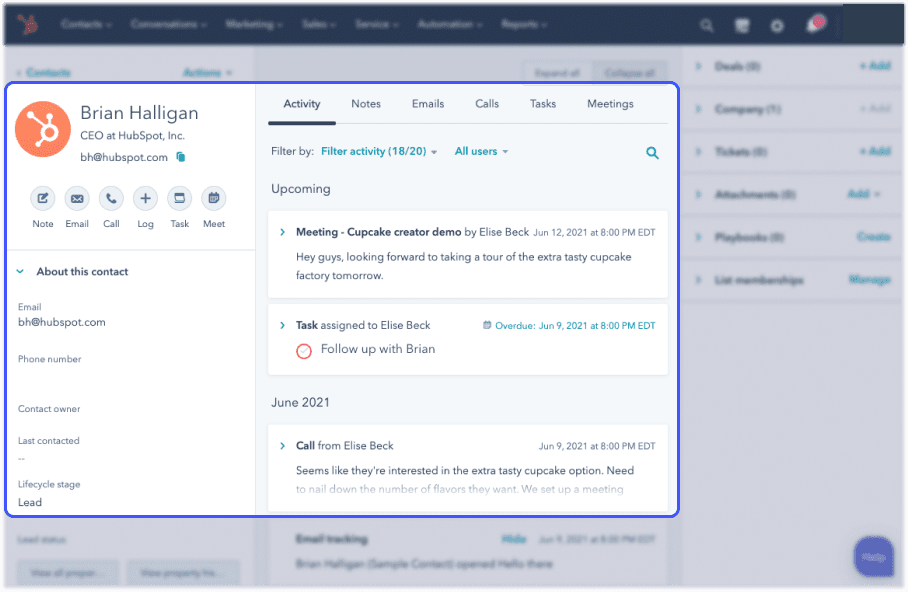Open the marketplace icon in top bar
This screenshot has width=908, height=592.
pyautogui.click(x=741, y=25)
